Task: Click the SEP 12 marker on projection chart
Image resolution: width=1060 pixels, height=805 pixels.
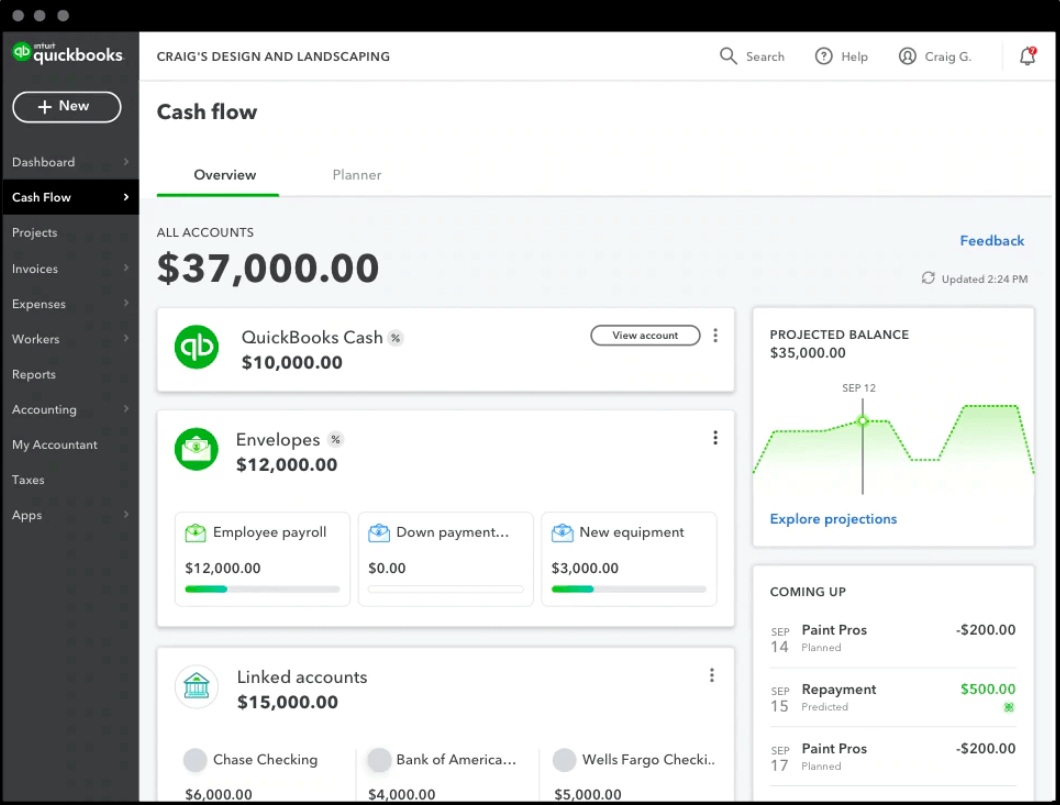Action: tap(863, 421)
